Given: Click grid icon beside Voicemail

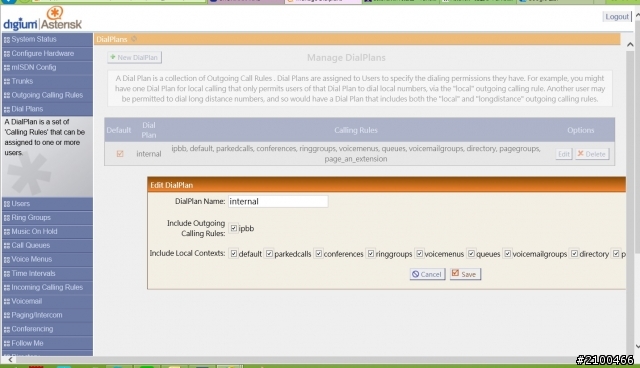Looking at the screenshot, I should point(7,301).
